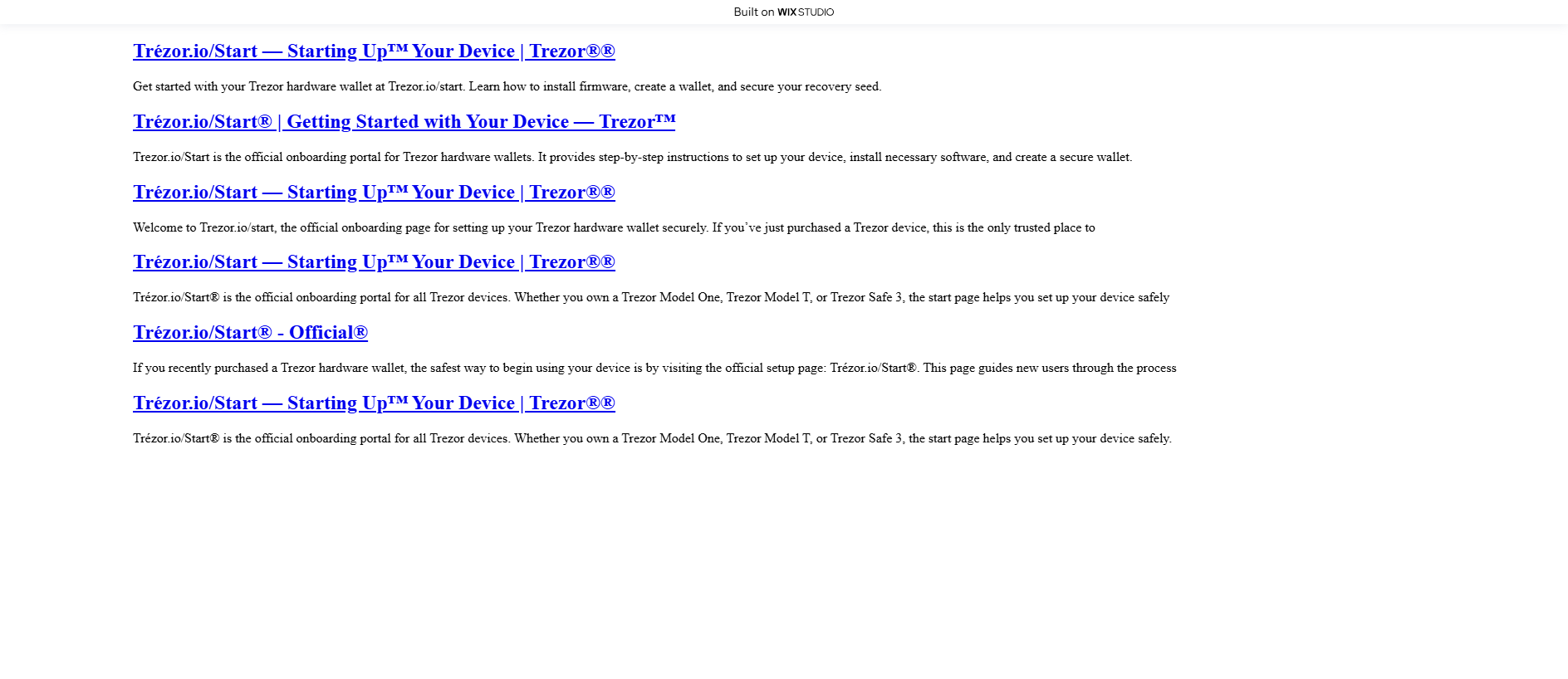Viewport: 1568px width, 679px height.
Task: Click the paragraph directly above the 'Official®' link
Action: point(651,297)
